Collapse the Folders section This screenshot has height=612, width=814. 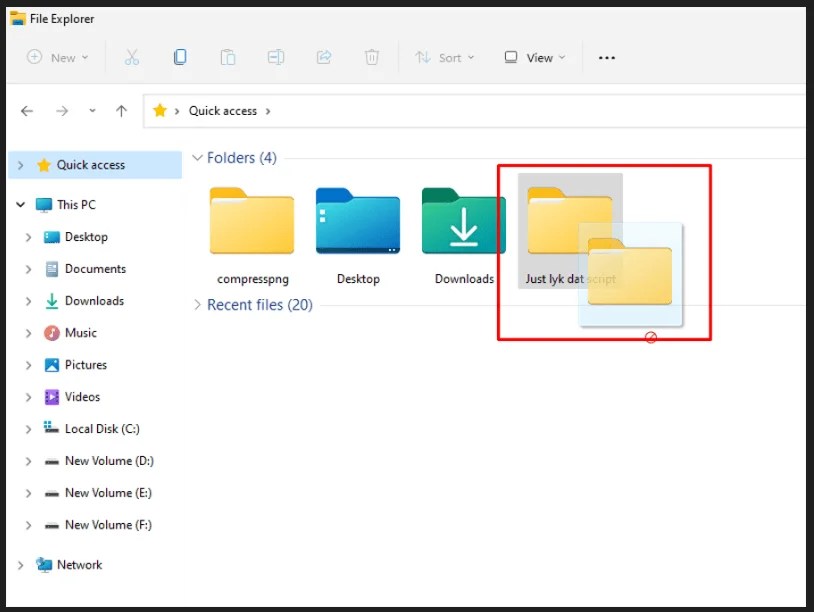click(x=196, y=157)
